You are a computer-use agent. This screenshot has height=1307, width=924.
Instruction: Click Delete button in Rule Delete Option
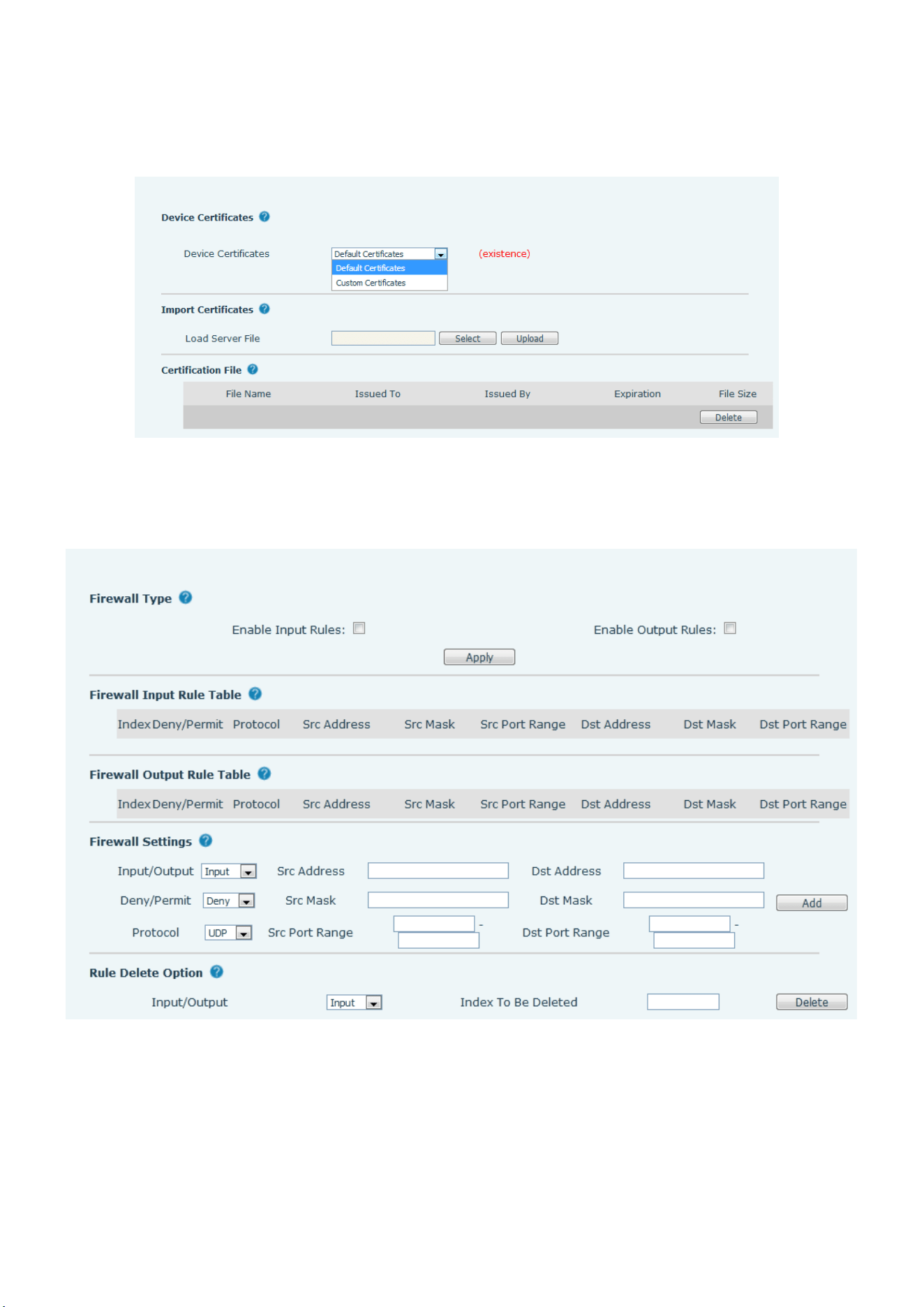[x=812, y=1002]
